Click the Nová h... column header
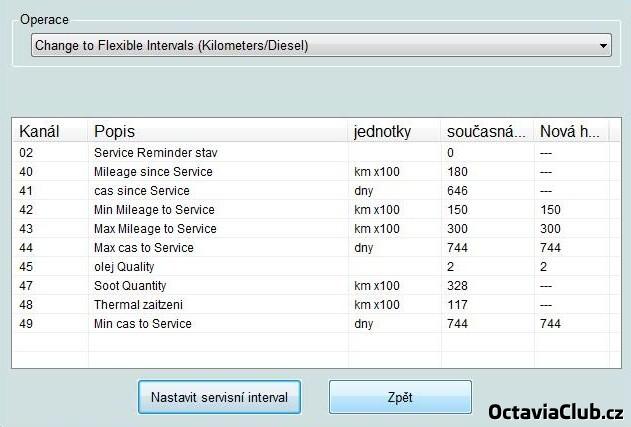This screenshot has width=631, height=427. [569, 132]
